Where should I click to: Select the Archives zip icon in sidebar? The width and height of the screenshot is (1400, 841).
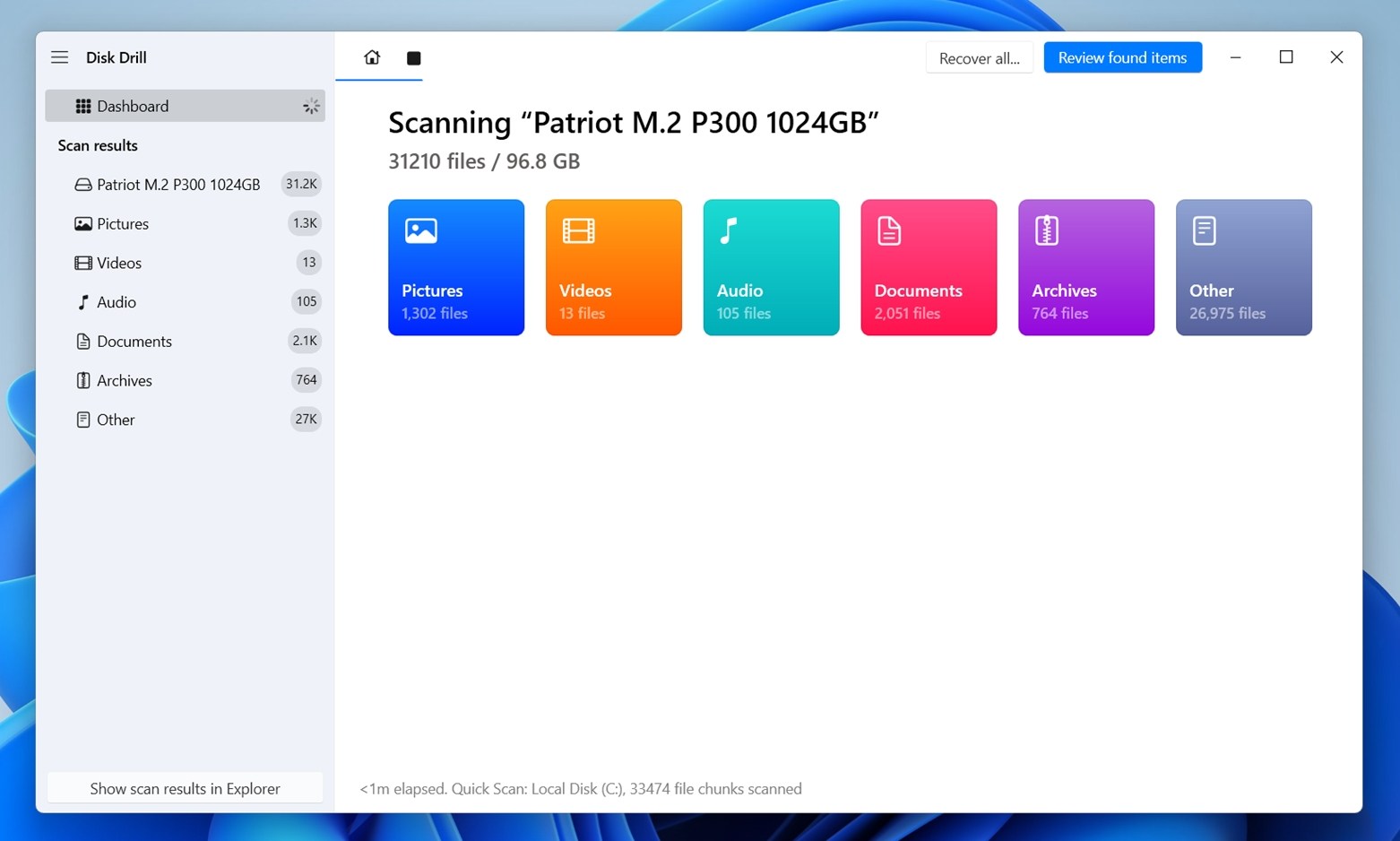(82, 380)
